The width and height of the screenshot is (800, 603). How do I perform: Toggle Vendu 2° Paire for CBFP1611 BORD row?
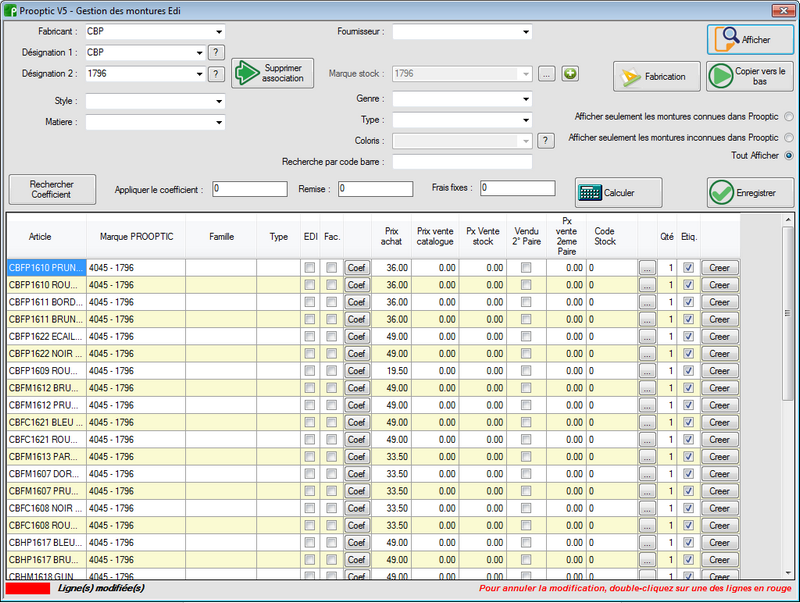[x=526, y=302]
